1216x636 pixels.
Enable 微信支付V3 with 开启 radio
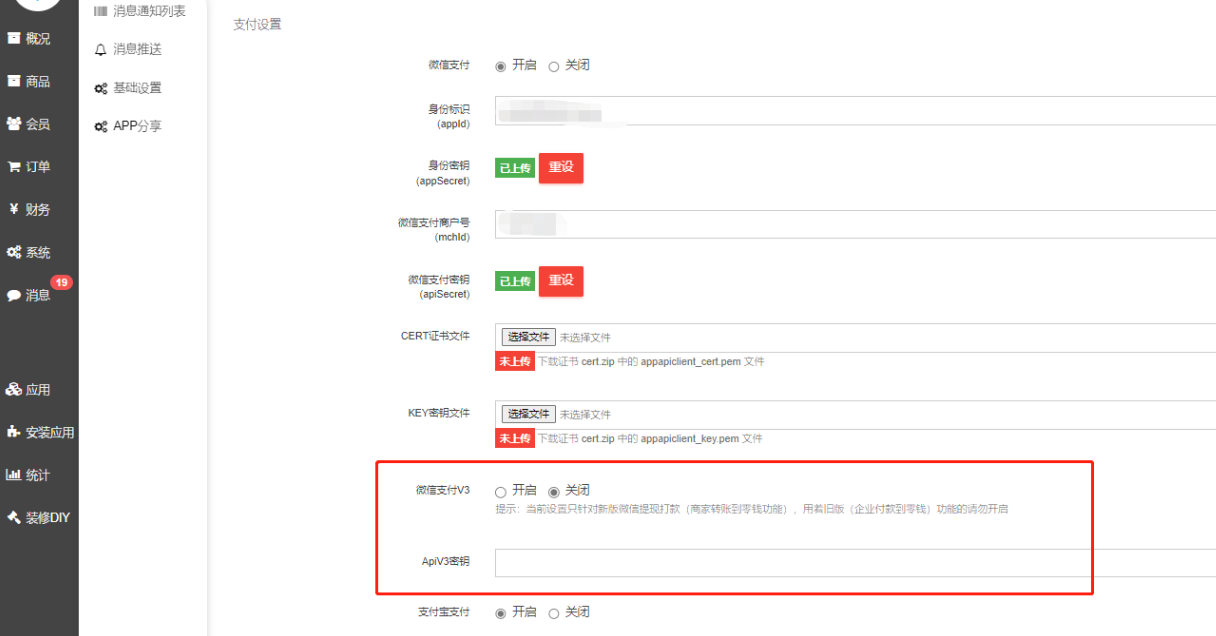coord(501,492)
